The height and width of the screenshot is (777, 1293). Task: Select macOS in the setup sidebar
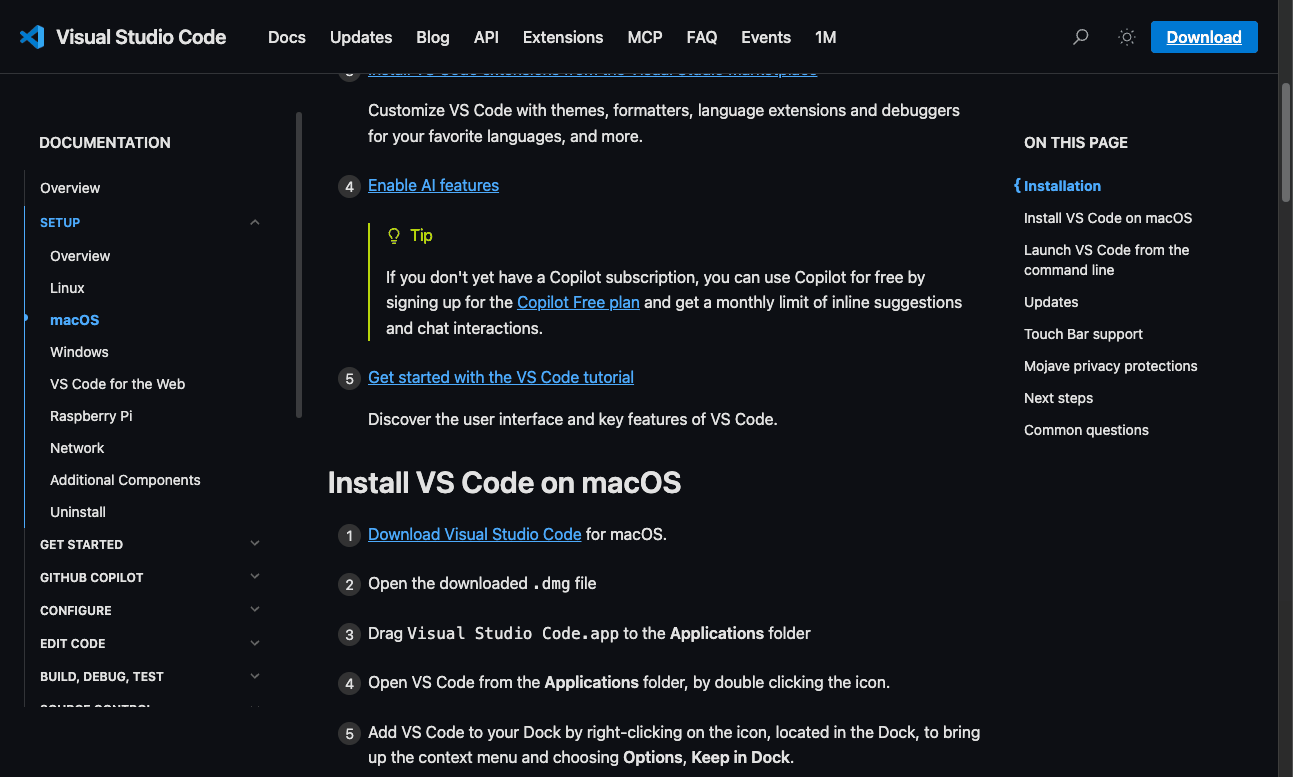(x=75, y=320)
